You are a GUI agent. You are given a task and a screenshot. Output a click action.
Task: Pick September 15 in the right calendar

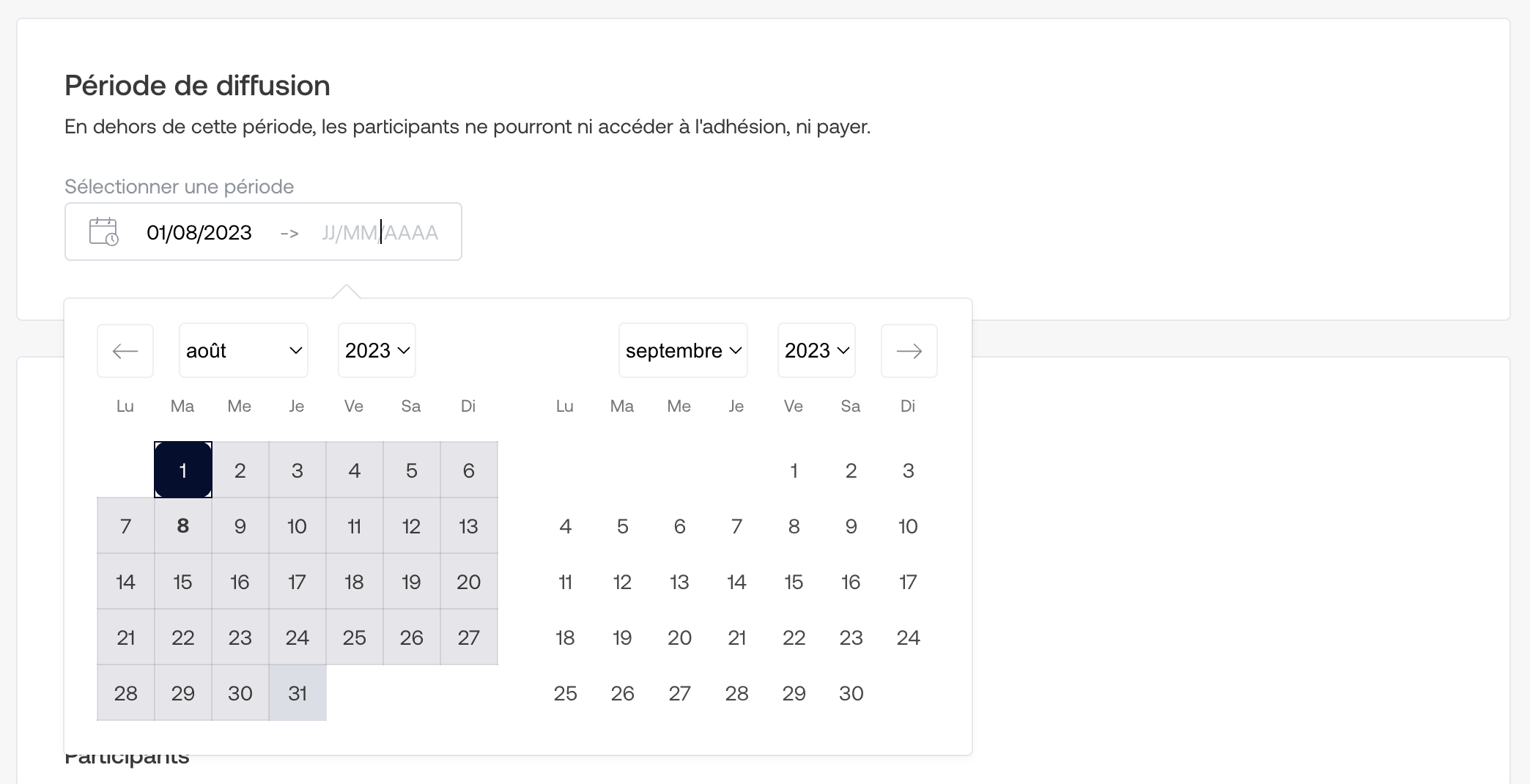tap(794, 581)
